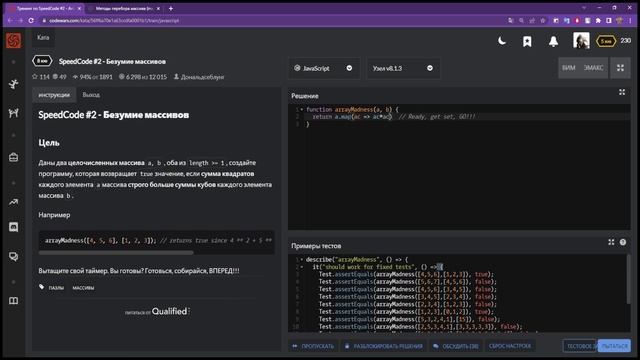Open the JavaScript language dropdown
Image resolution: width=640 pixels, height=360 pixels.
[x=324, y=68]
